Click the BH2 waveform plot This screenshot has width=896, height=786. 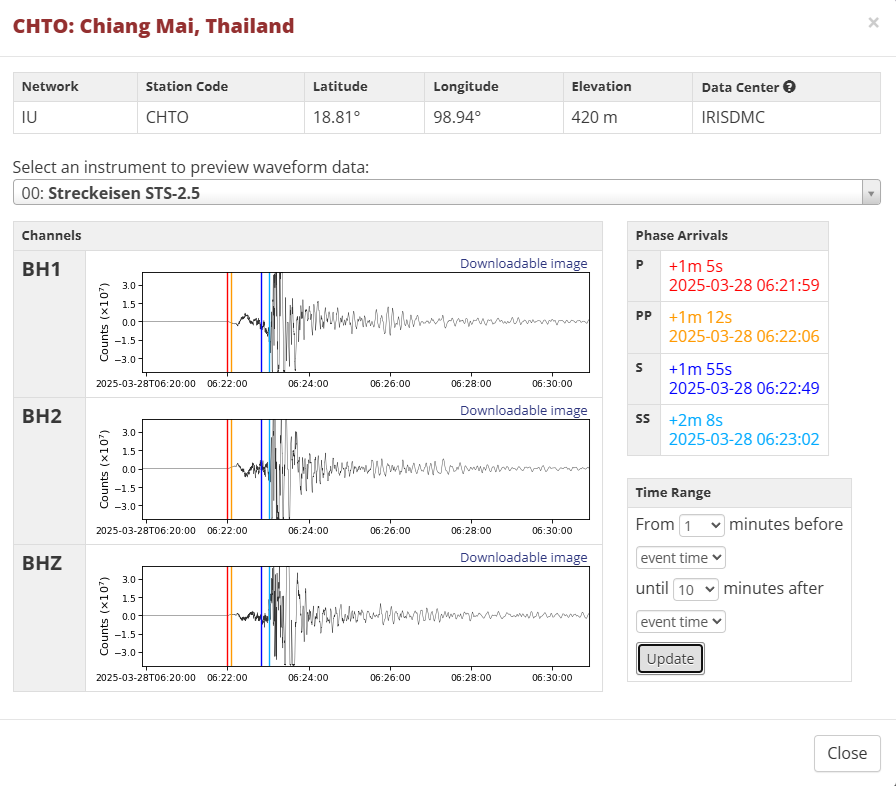(366, 469)
